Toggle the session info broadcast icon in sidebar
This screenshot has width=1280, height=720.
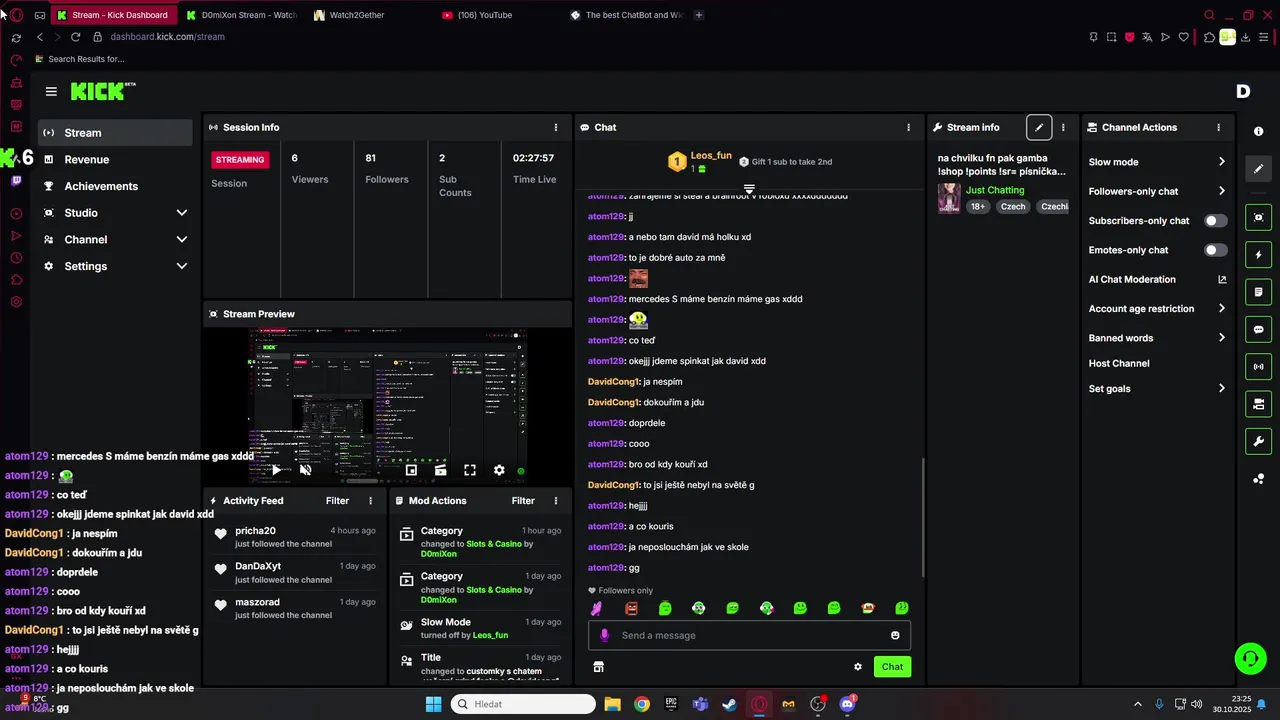(1258, 367)
